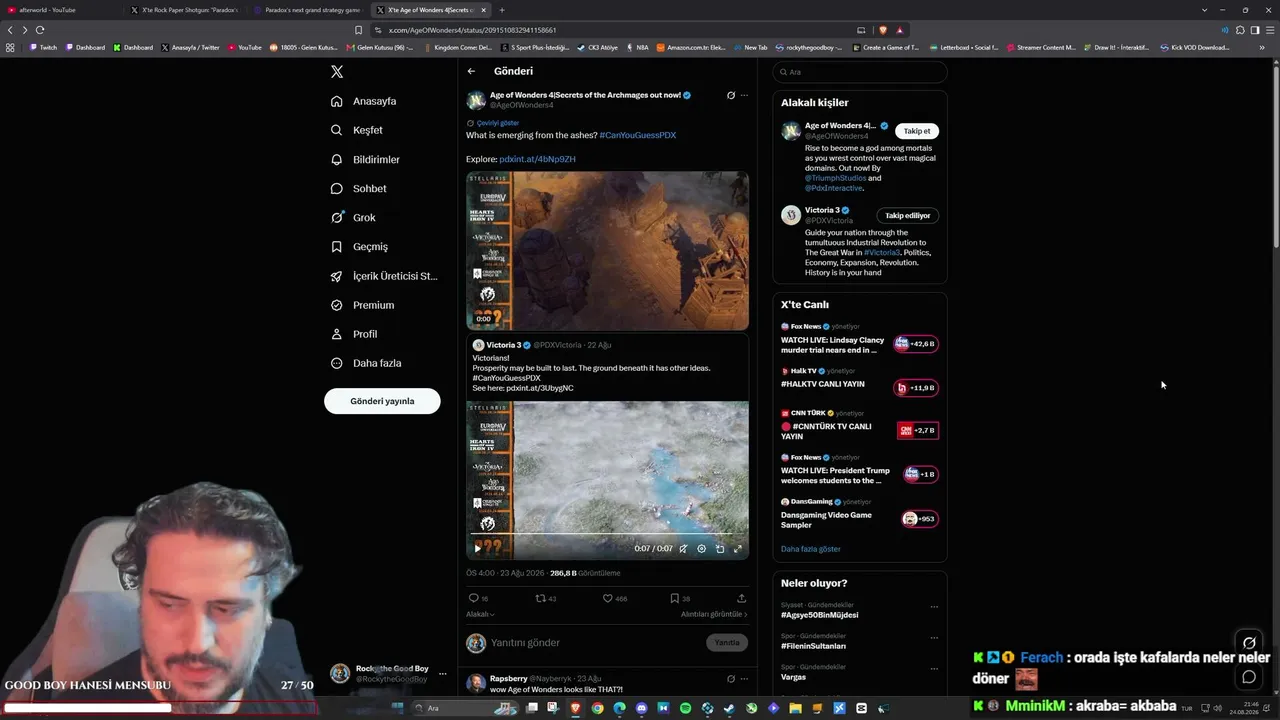This screenshot has width=1280, height=720.
Task: Share the post using the share icon
Action: coord(741,598)
